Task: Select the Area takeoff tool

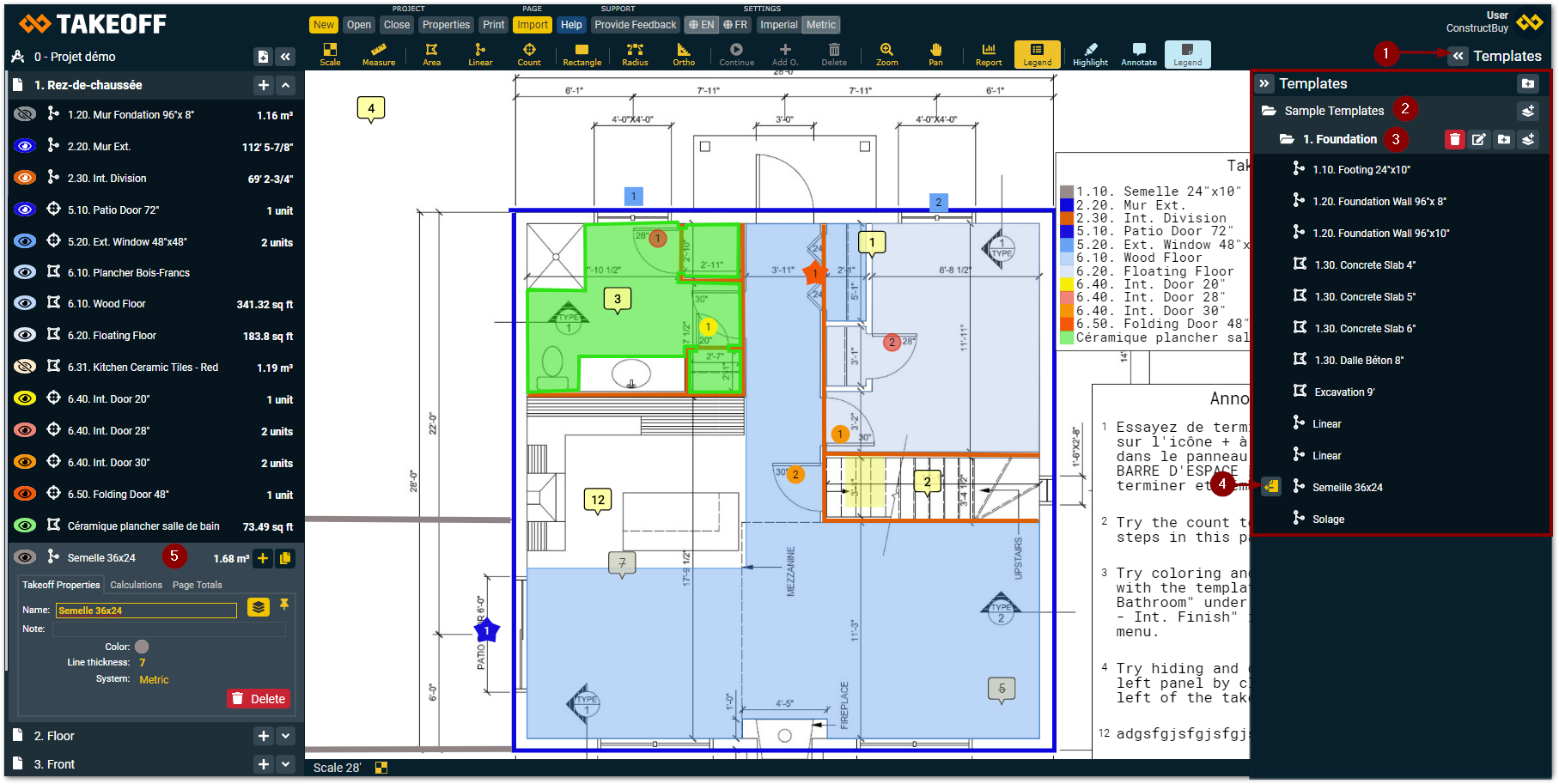Action: click(431, 54)
